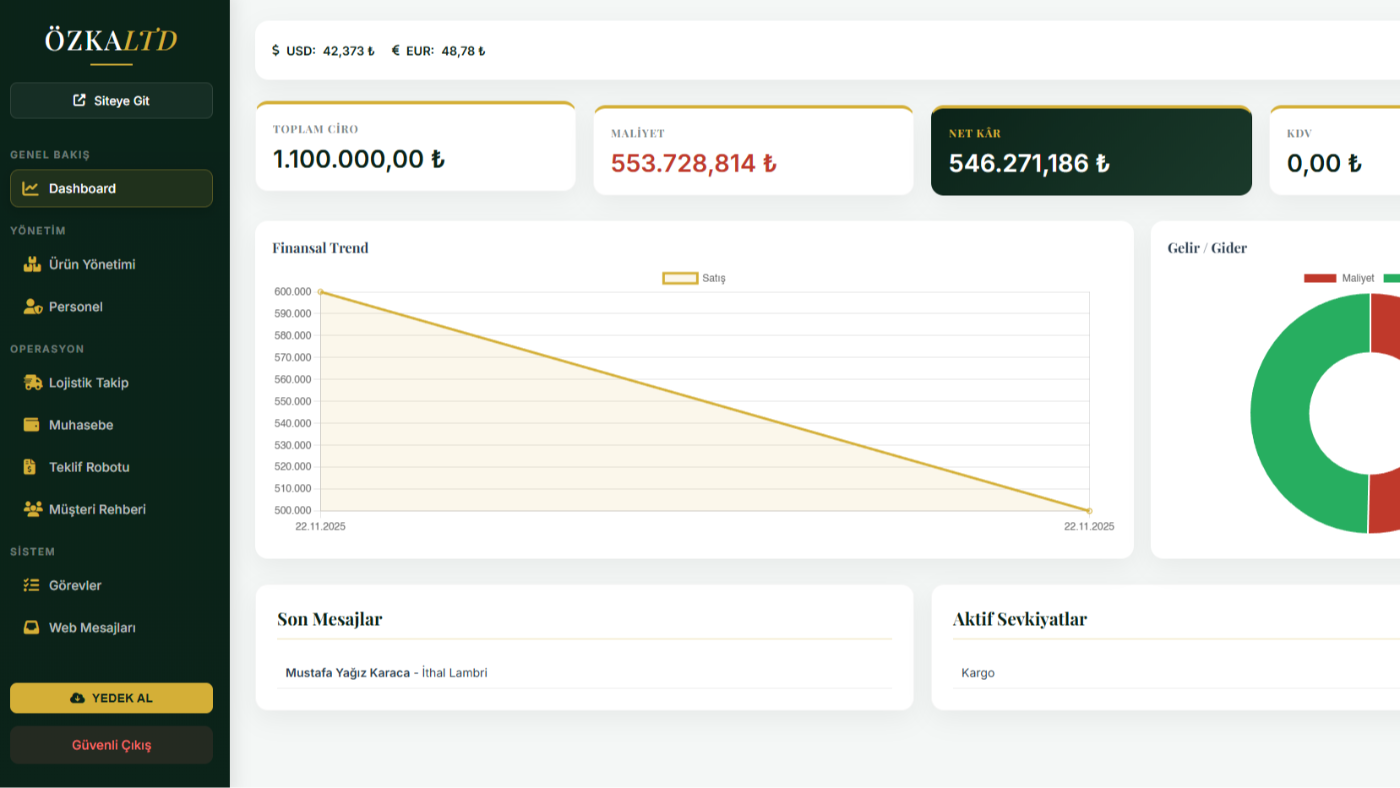Click the YEDEK AL backup button
Viewport: 1400px width, 788px height.
[111, 698]
